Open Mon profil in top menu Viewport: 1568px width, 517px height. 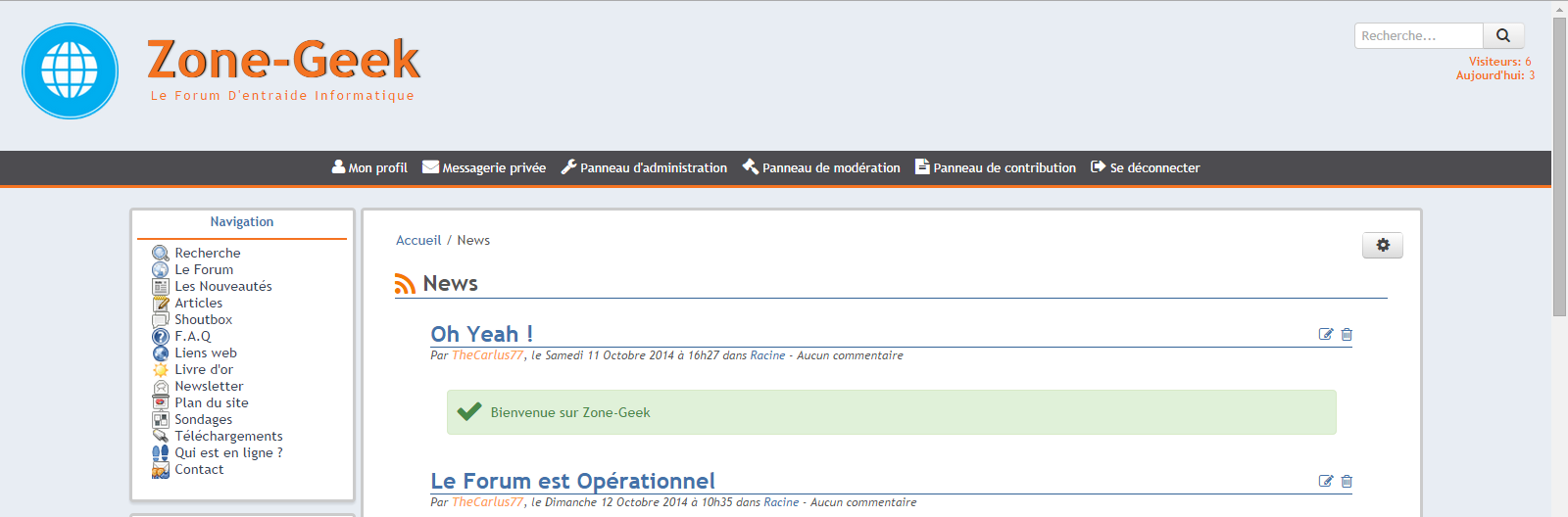pos(369,168)
